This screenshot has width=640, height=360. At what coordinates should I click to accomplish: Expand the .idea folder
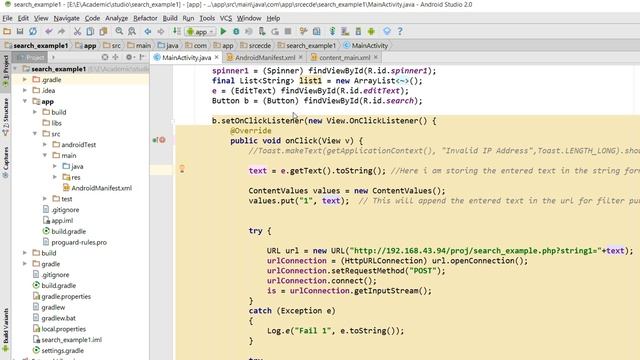pyautogui.click(x=25, y=91)
